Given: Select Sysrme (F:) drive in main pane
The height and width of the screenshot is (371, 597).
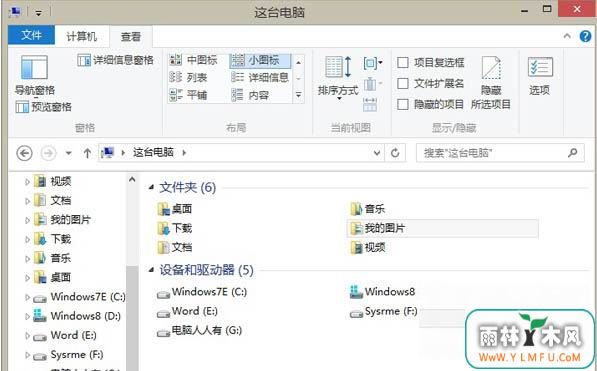Looking at the screenshot, I should point(384,312).
